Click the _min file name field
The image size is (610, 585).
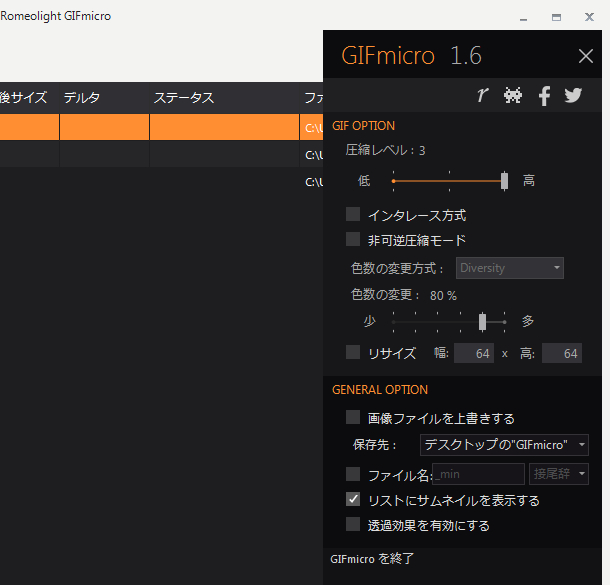tap(478, 474)
